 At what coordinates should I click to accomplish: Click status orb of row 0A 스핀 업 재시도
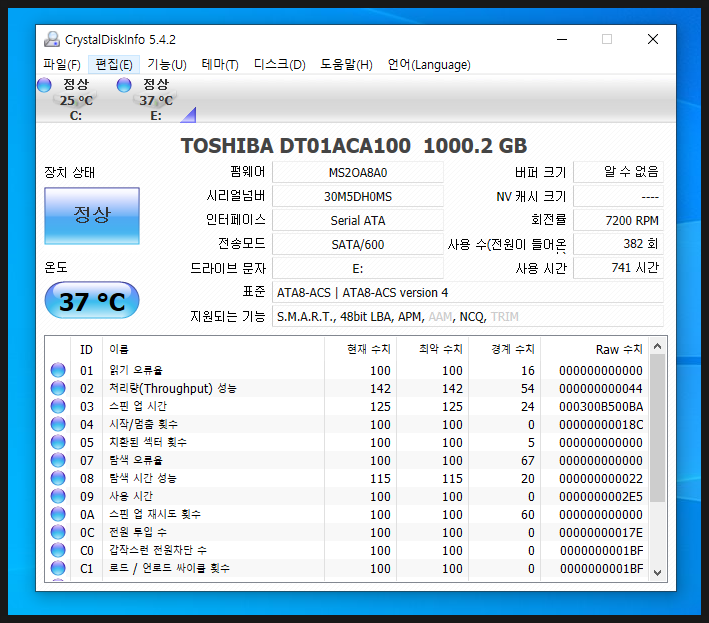click(58, 514)
